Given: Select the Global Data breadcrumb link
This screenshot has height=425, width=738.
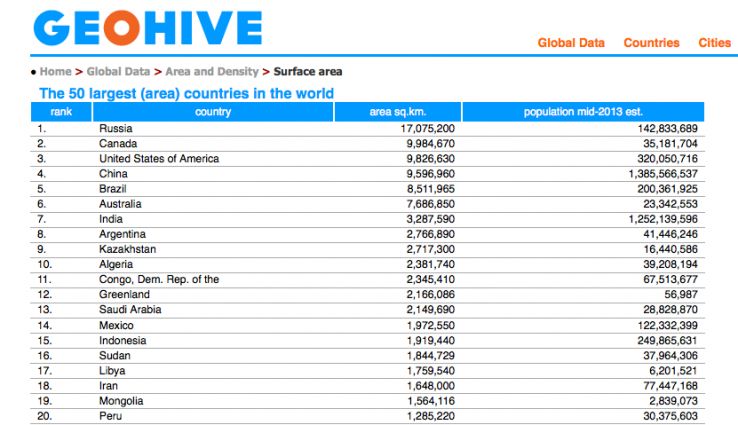Looking at the screenshot, I should click(118, 72).
